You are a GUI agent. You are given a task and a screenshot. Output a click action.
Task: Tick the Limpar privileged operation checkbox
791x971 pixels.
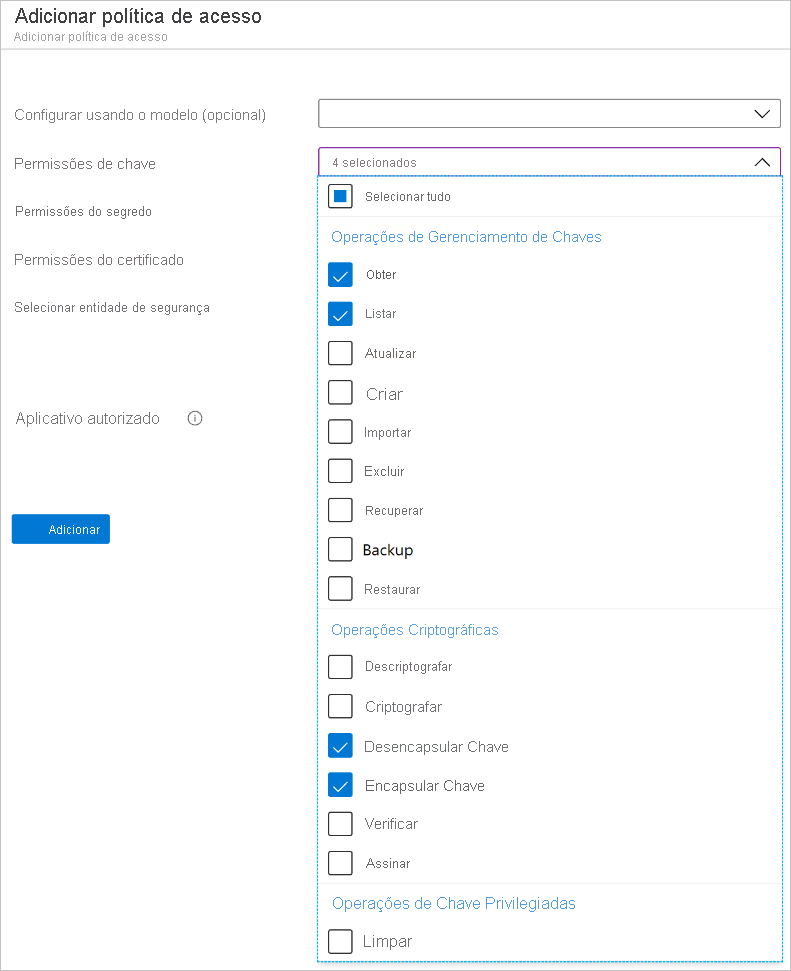[340, 941]
